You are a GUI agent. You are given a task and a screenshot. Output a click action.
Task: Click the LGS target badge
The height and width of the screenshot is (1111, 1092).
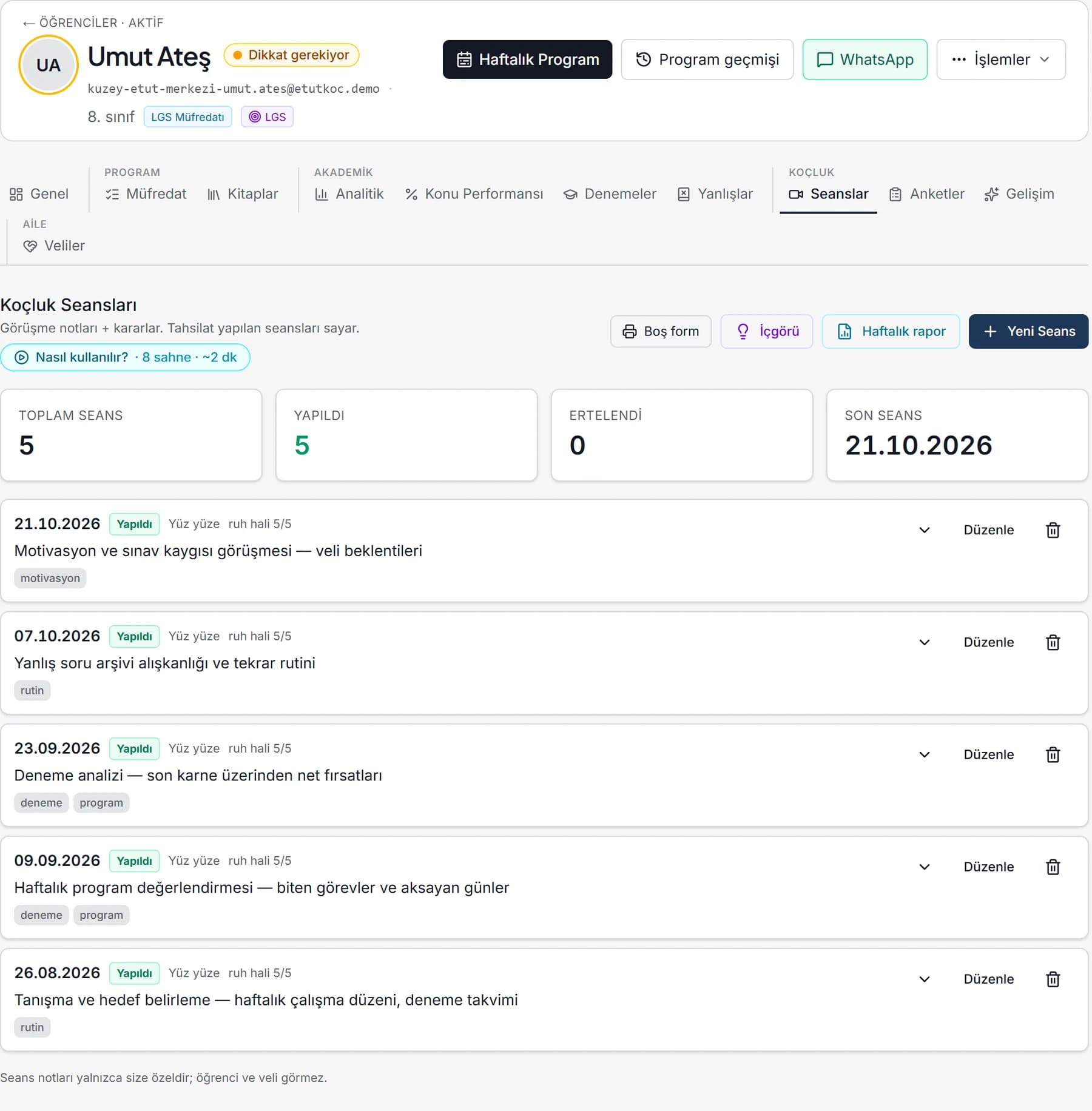pyautogui.click(x=267, y=117)
